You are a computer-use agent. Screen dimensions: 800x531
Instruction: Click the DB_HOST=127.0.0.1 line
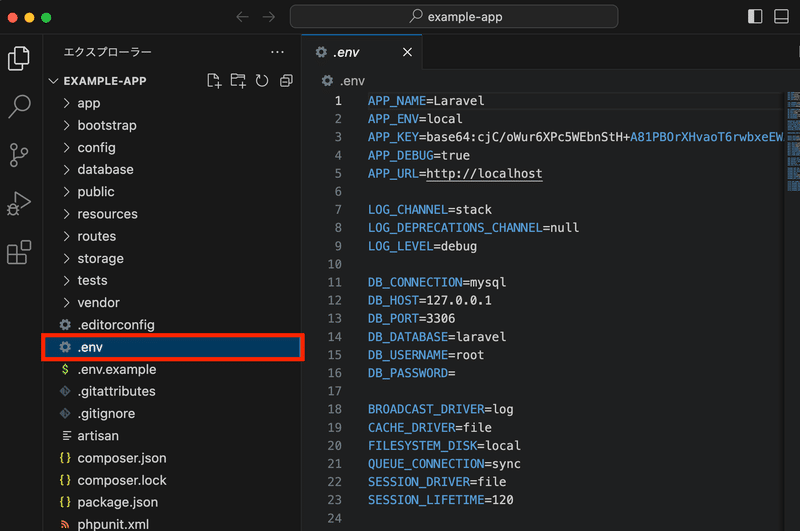[x=430, y=300]
